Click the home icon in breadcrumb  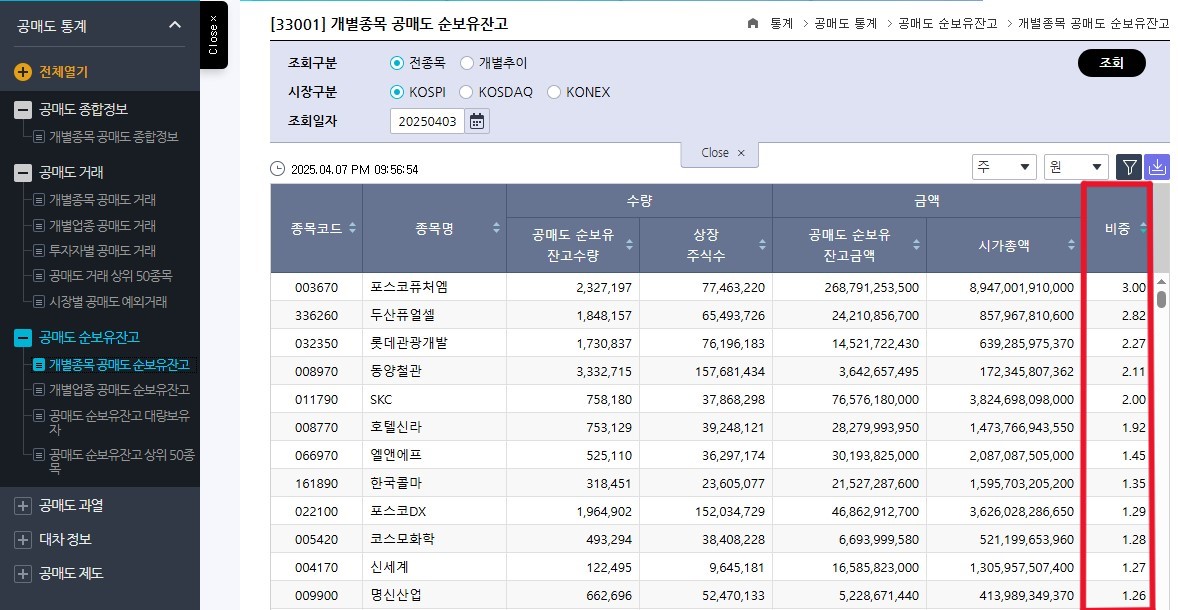[753, 23]
